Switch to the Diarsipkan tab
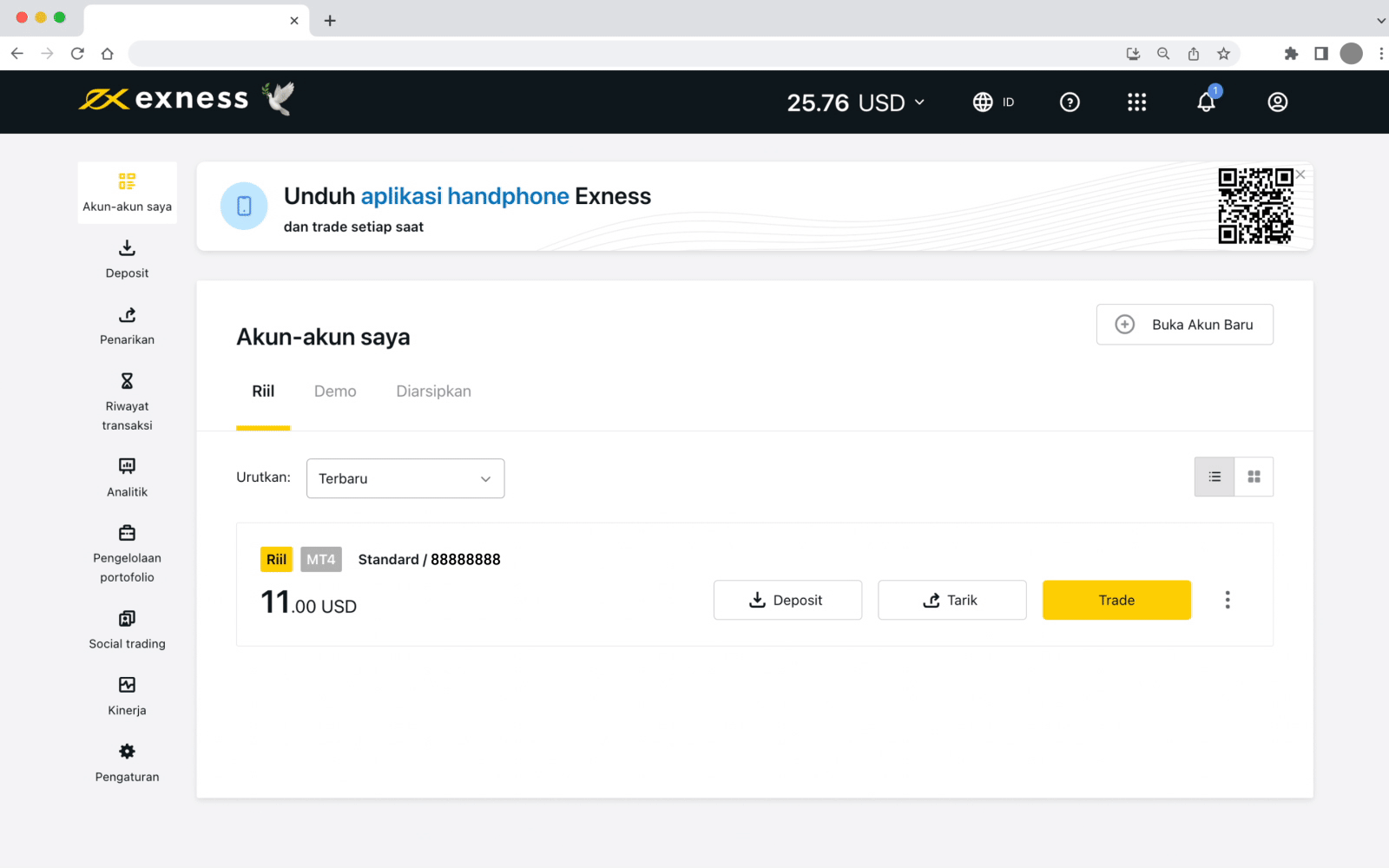Image resolution: width=1389 pixels, height=868 pixels. [433, 391]
